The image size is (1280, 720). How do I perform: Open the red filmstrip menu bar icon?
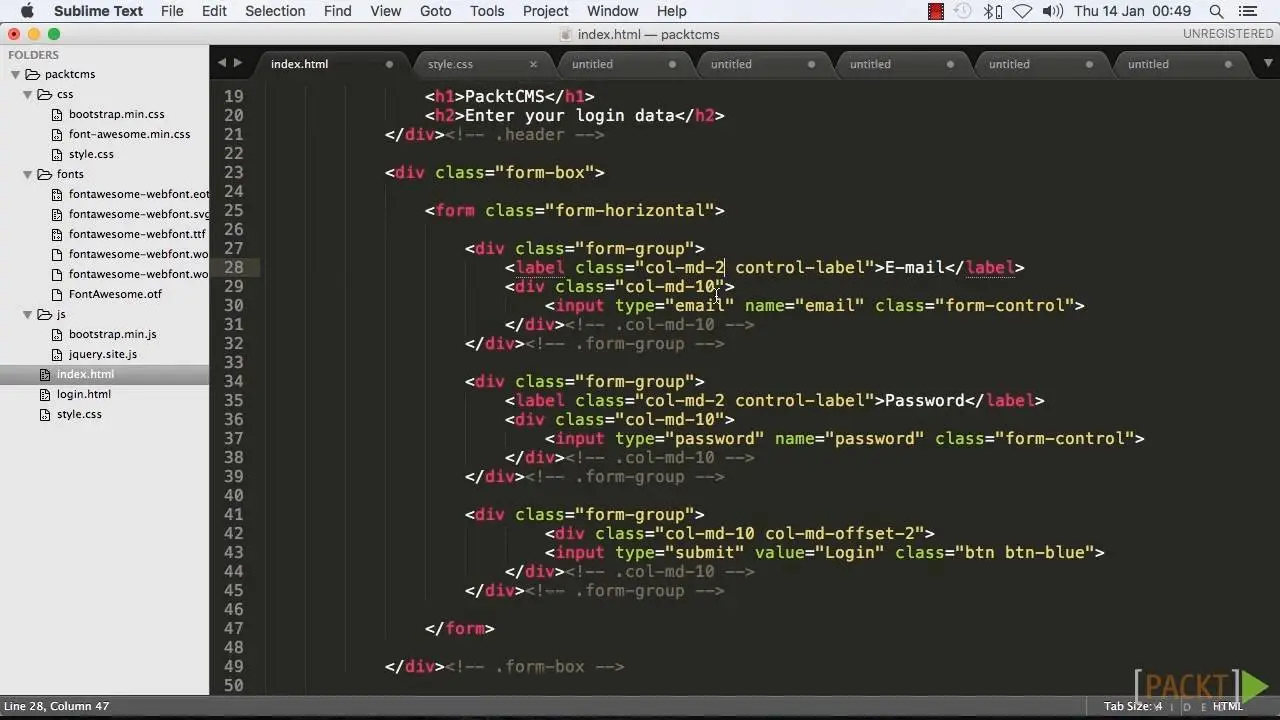[x=936, y=11]
